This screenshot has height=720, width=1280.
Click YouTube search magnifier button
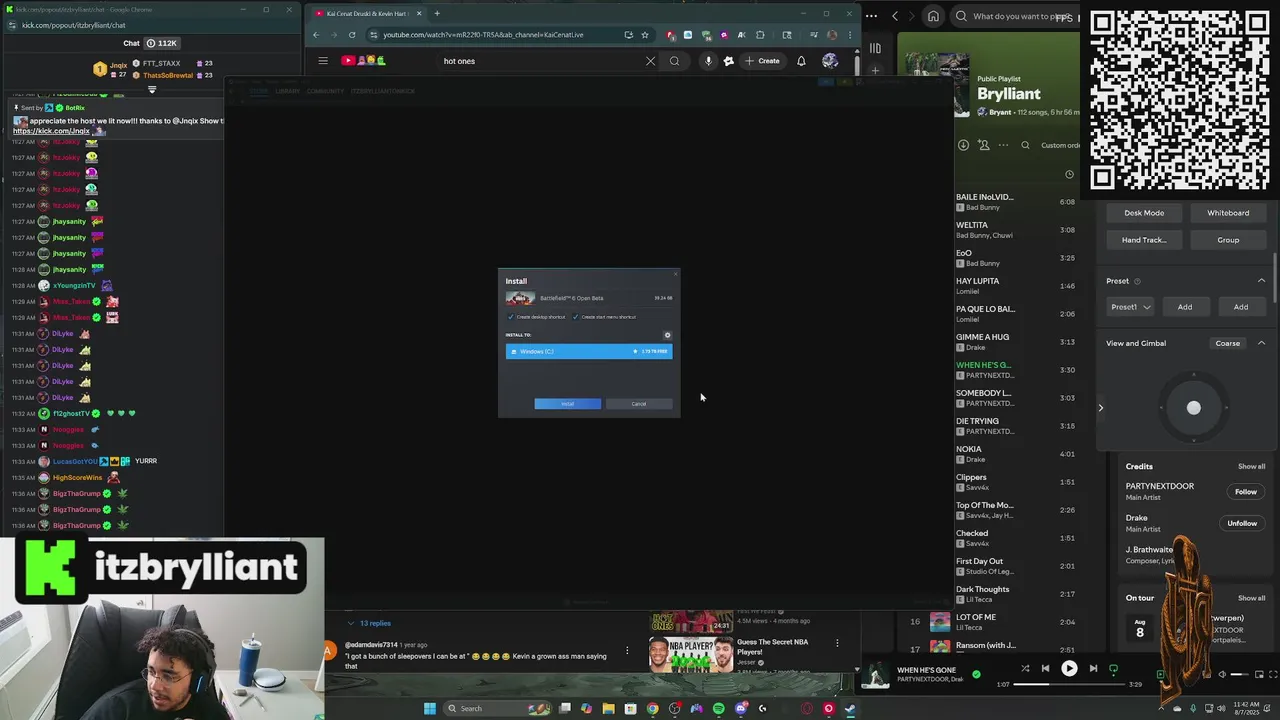(x=675, y=61)
